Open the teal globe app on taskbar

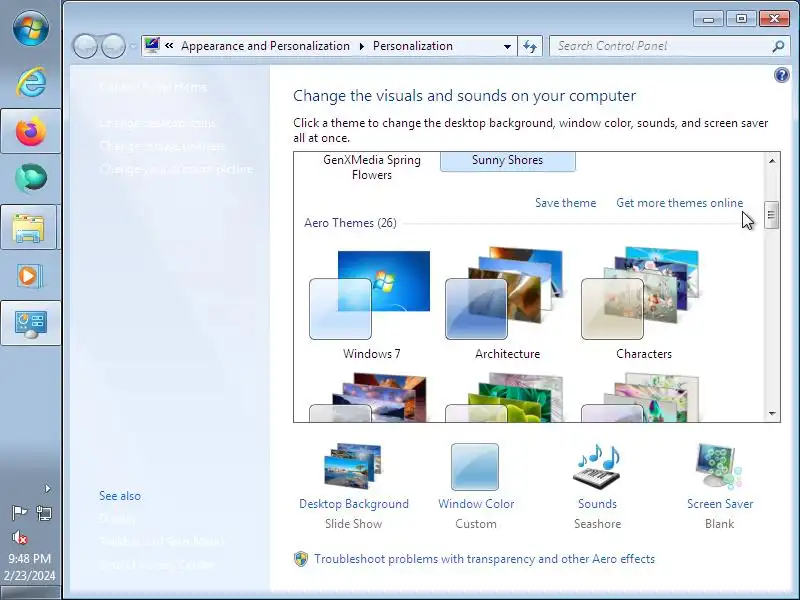31,179
